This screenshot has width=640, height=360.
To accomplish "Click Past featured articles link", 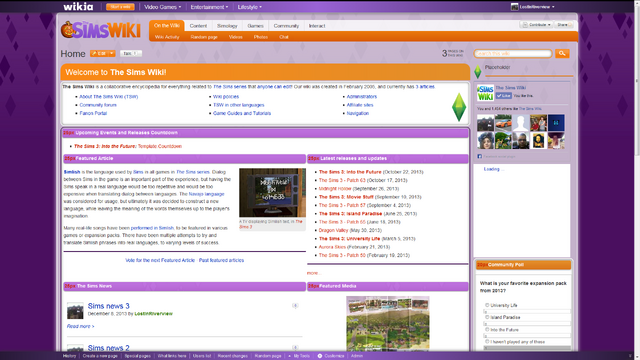I will pyautogui.click(x=221, y=260).
